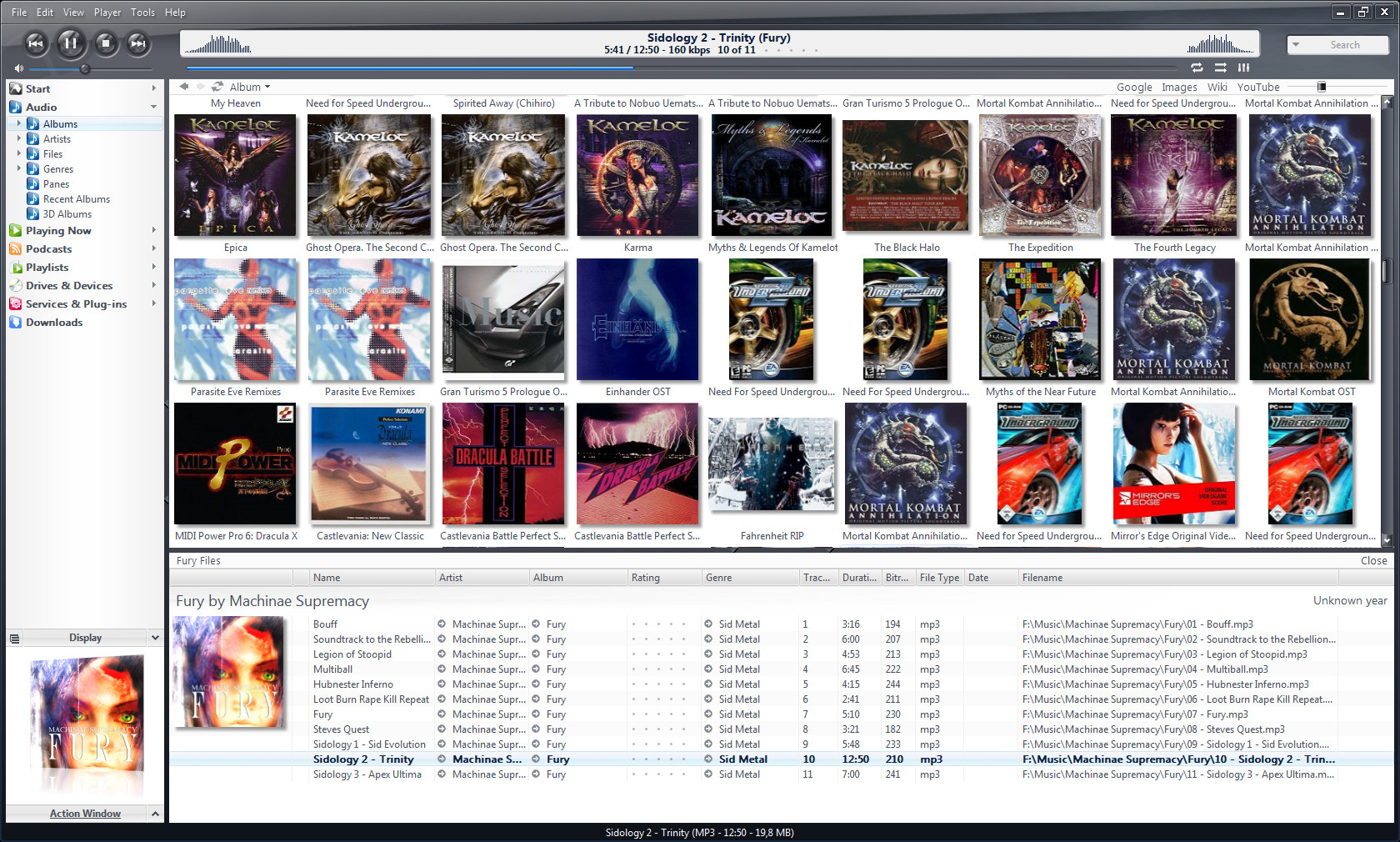Viewport: 1400px width, 842px height.
Task: Adjust the album thumbnail size slider
Action: click(1322, 87)
